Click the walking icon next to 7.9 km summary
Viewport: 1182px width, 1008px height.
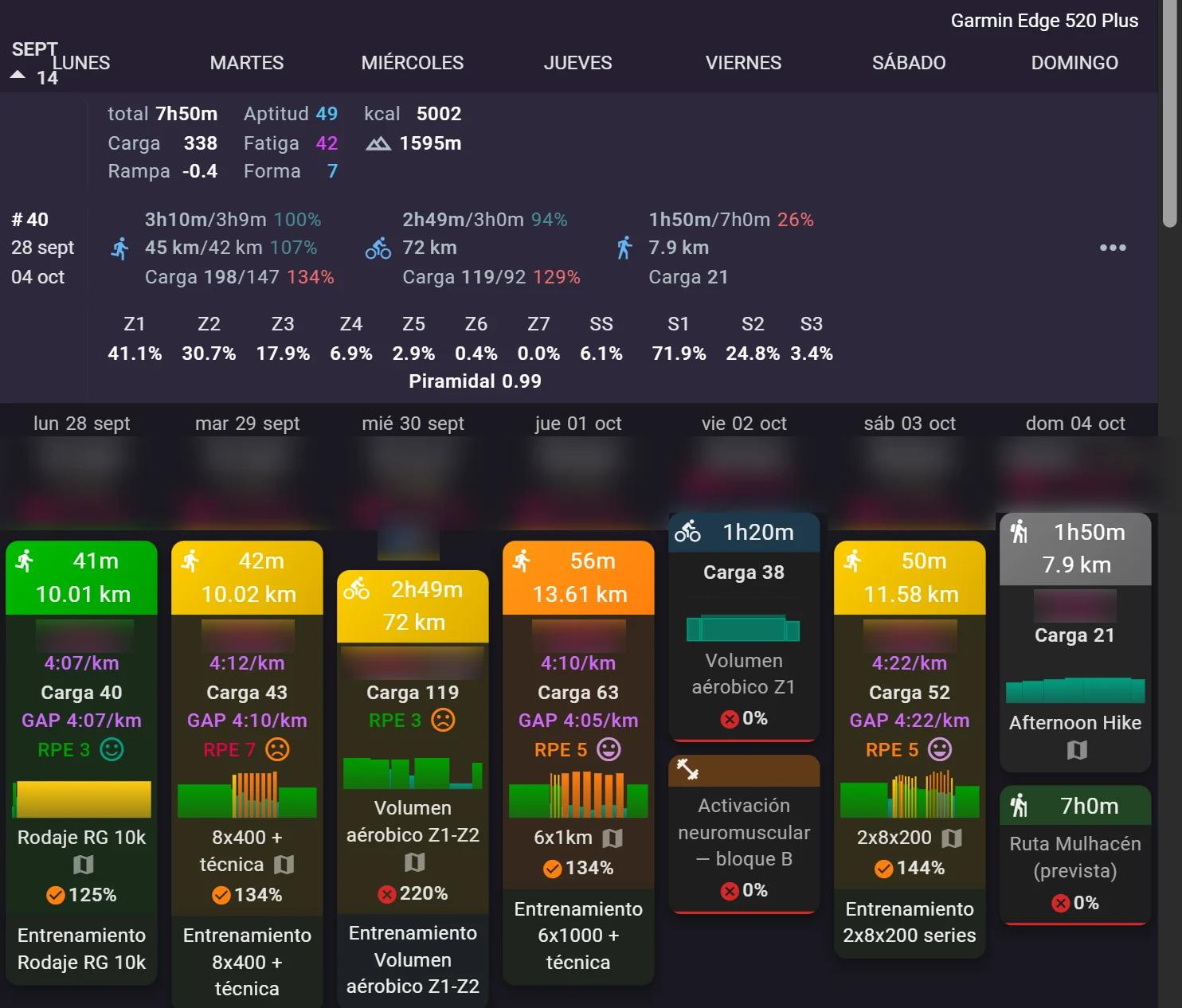[x=624, y=248]
